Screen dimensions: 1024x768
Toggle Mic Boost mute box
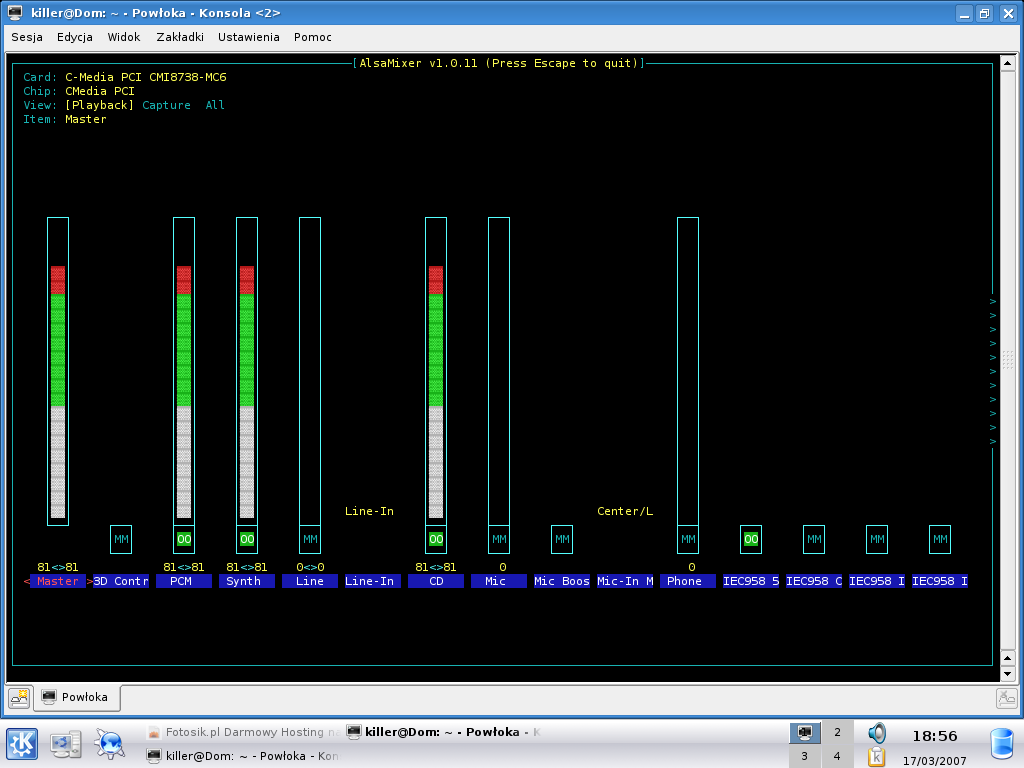coord(562,539)
